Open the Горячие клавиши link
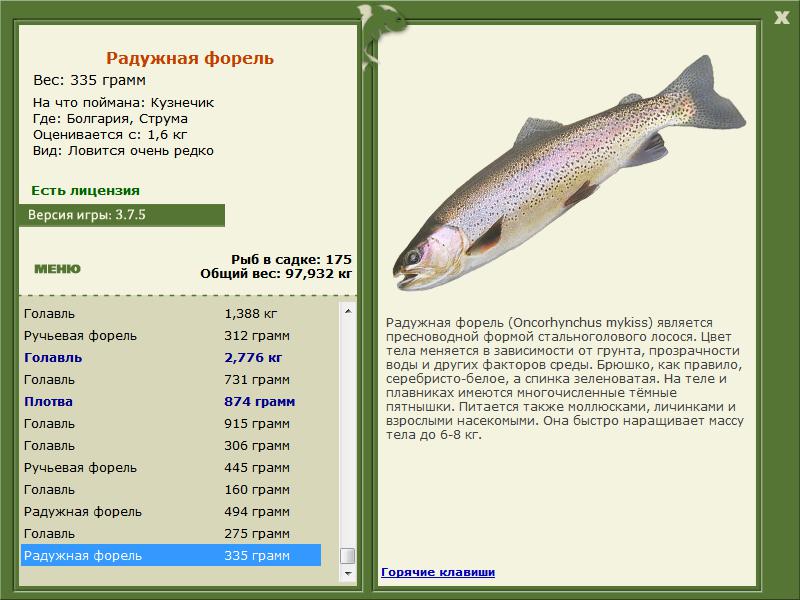The width and height of the screenshot is (800, 600). 438,572
